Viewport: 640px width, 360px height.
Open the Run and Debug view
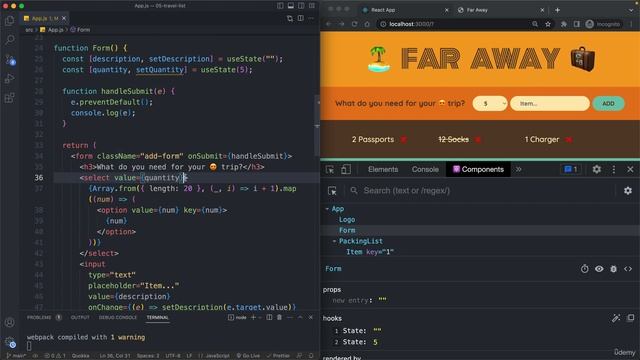9,78
